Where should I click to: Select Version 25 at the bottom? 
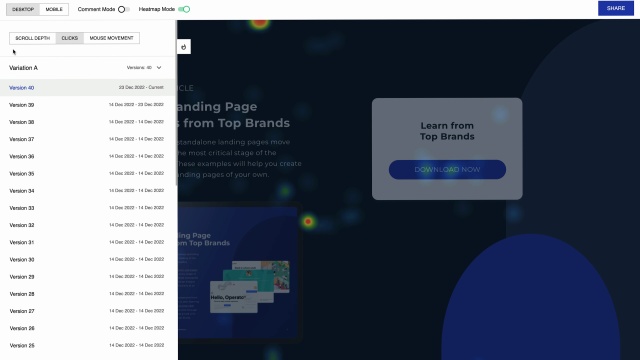click(x=88, y=345)
